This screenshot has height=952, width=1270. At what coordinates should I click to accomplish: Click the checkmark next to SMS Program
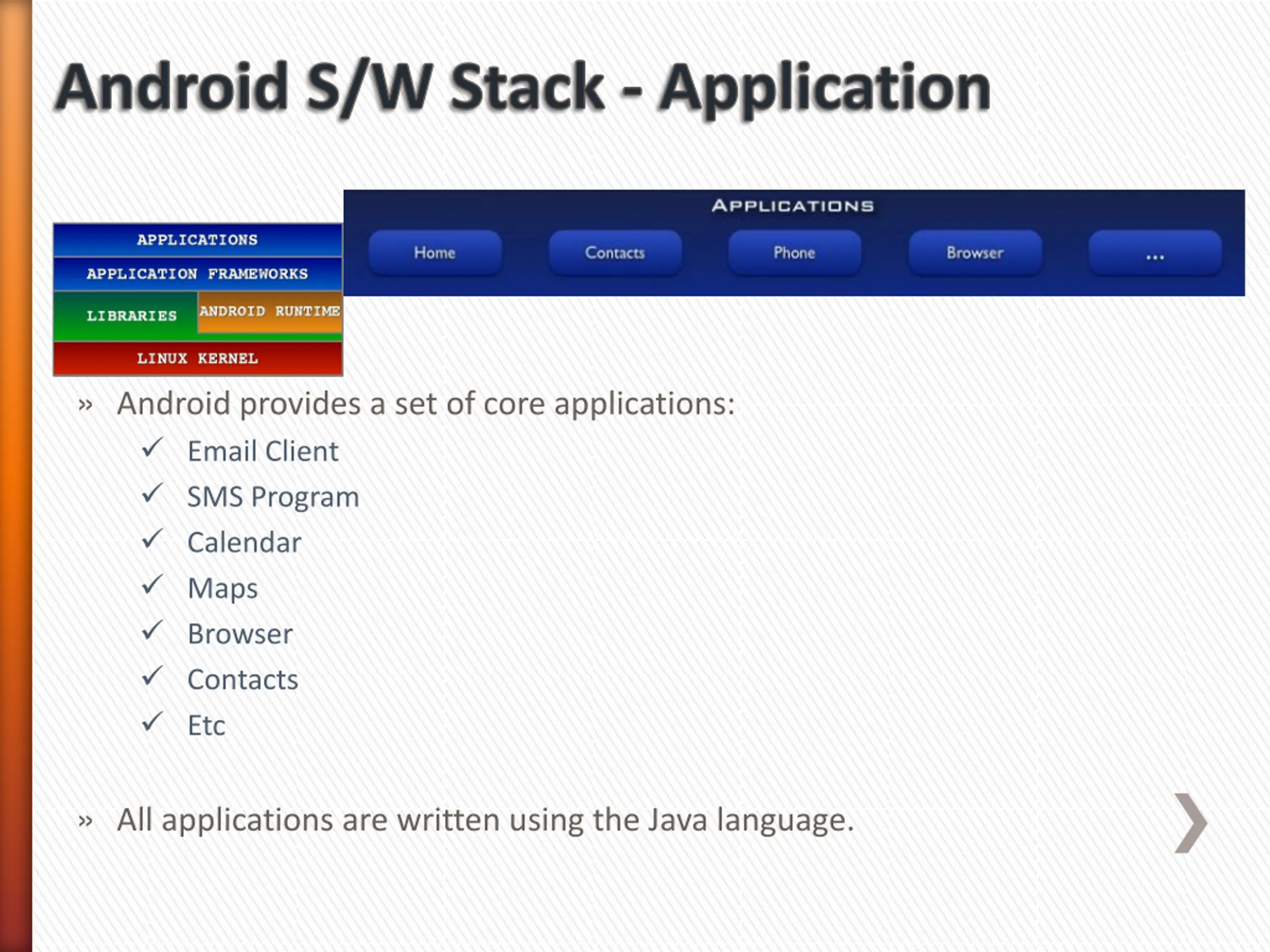tap(153, 493)
